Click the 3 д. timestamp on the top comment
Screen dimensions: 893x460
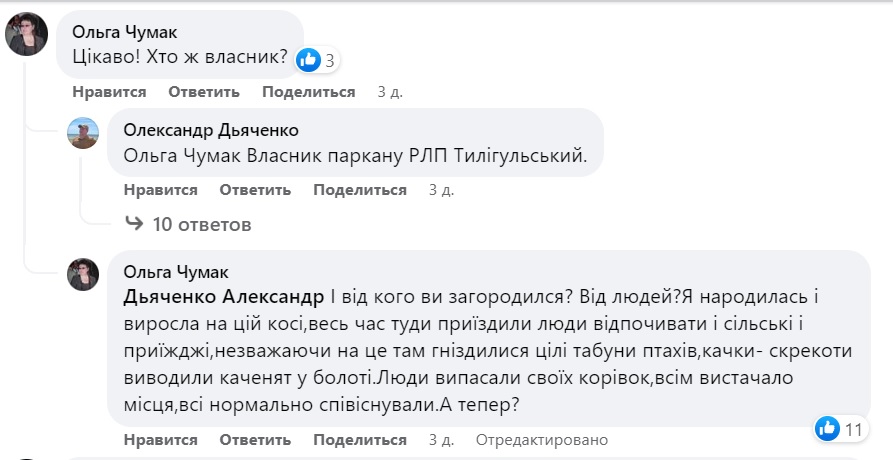pyautogui.click(x=390, y=92)
